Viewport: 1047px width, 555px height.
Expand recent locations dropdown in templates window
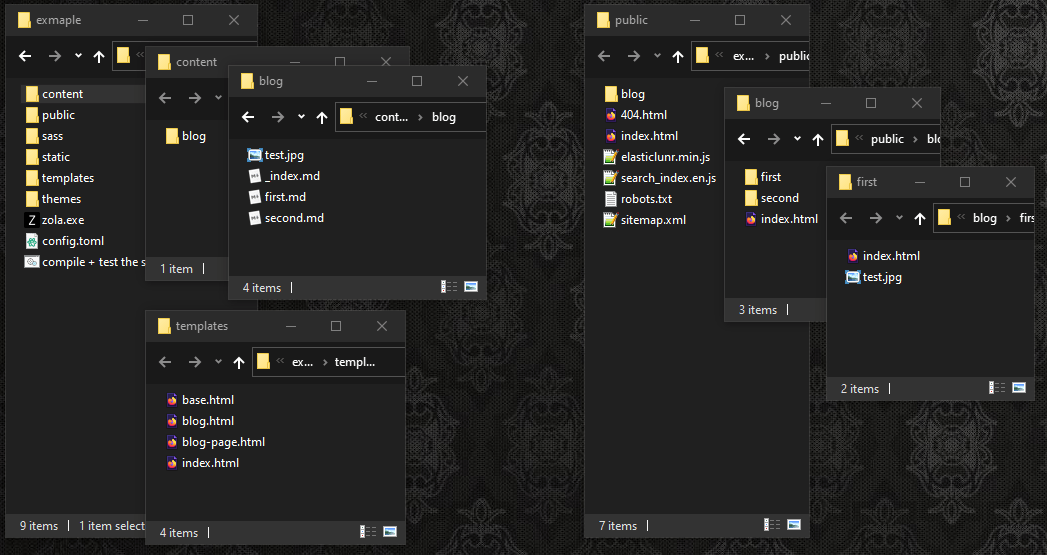click(x=219, y=362)
